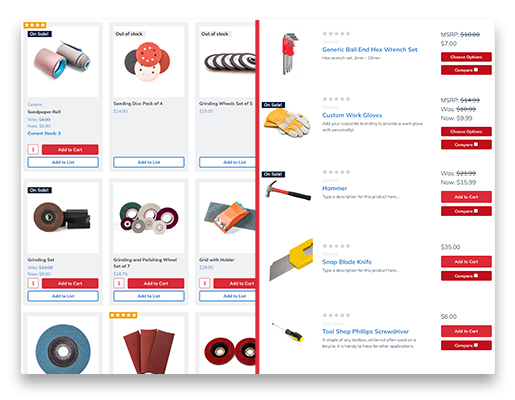Add Hammer to cart

[x=466, y=197]
